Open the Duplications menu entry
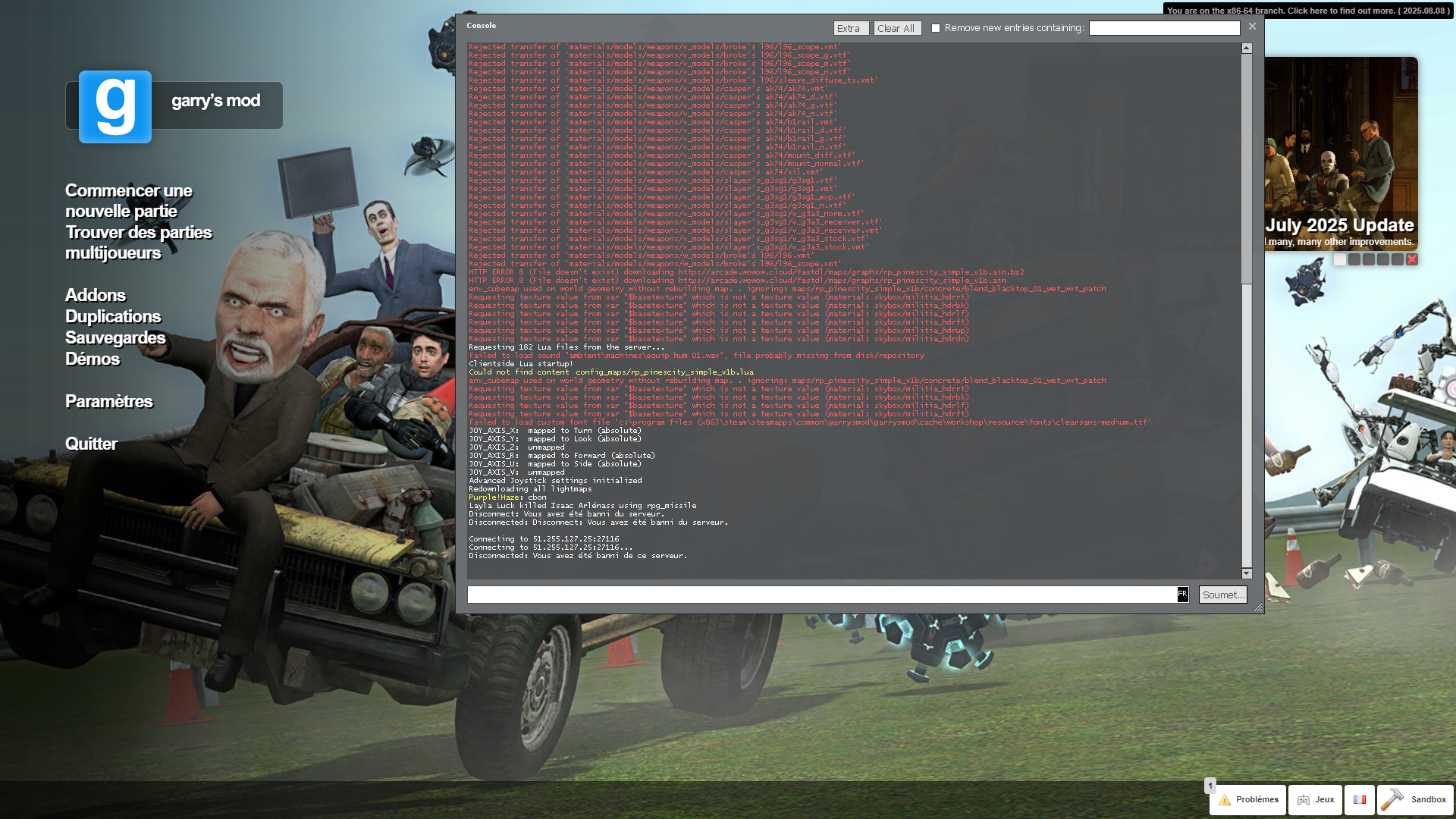1456x819 pixels. tap(113, 316)
